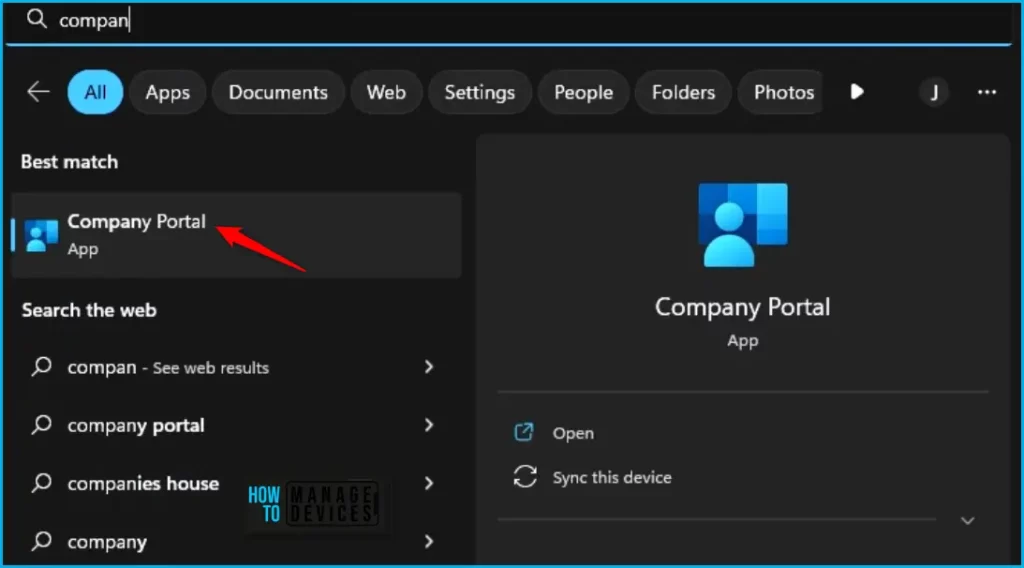
Task: Select the All filter tab
Action: tap(95, 92)
